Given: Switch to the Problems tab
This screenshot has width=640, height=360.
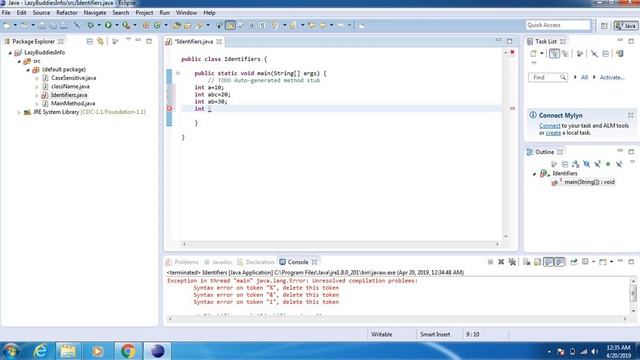Looking at the screenshot, I should pos(182,262).
